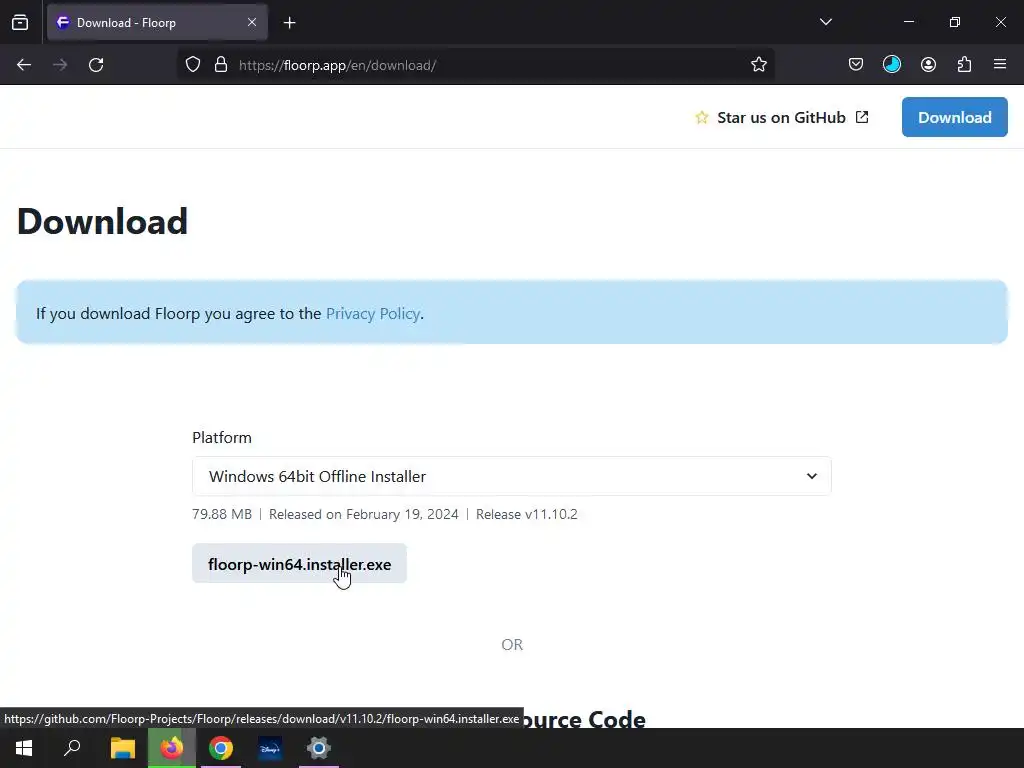Bookmark this page with star icon
This screenshot has width=1024, height=768.
(x=758, y=65)
